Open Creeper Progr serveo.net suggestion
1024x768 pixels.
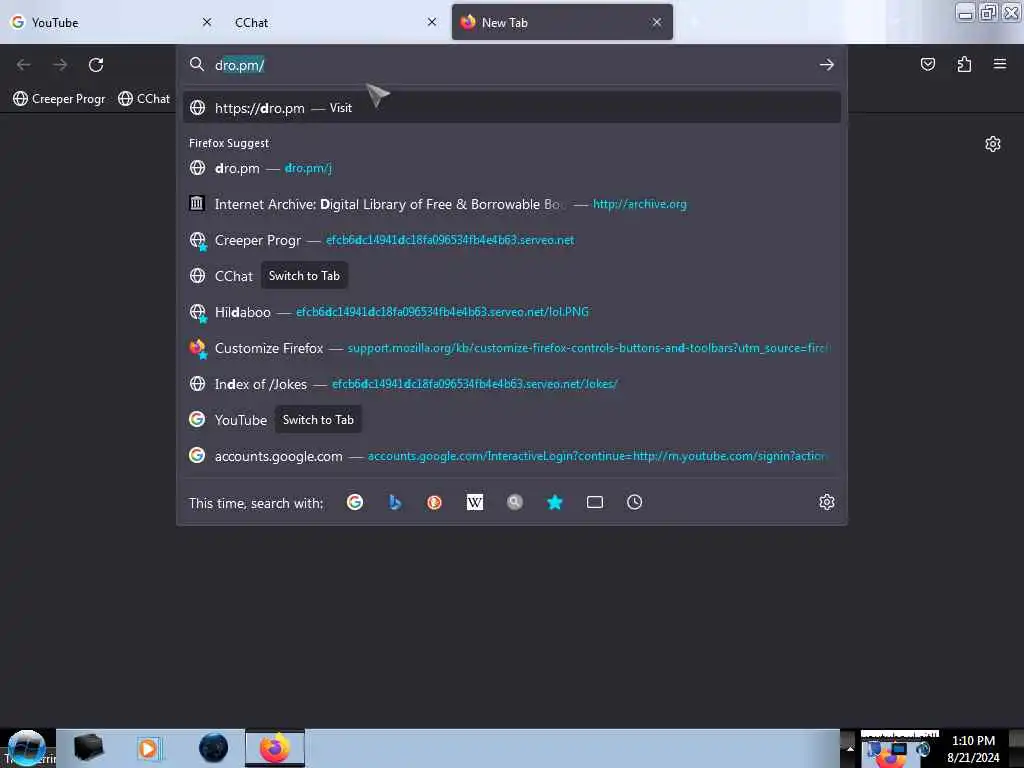(511, 240)
